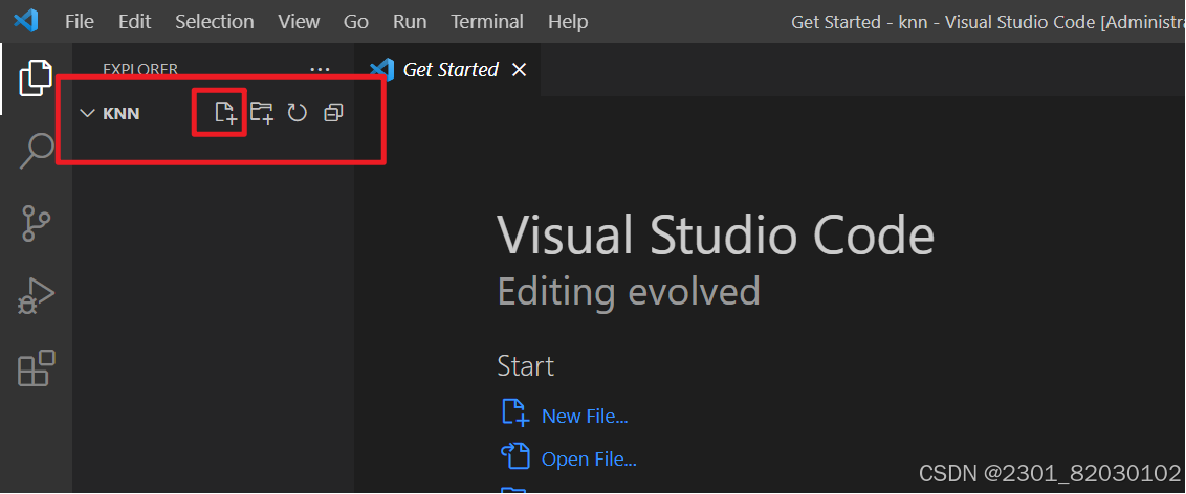Click the Open File... link under Start
Image resolution: width=1186 pixels, height=494 pixels.
click(589, 458)
